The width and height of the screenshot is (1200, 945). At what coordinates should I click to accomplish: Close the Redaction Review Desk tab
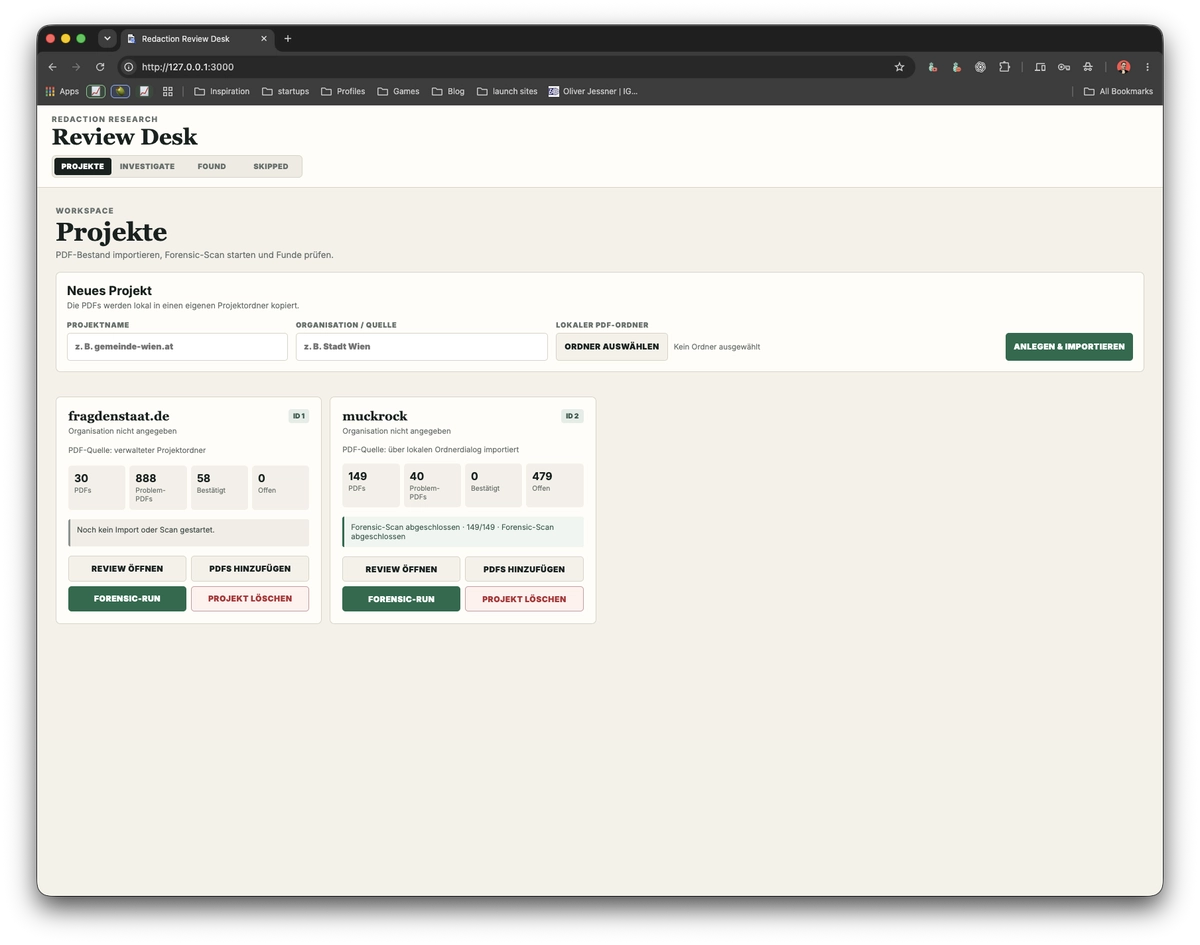[x=264, y=39]
